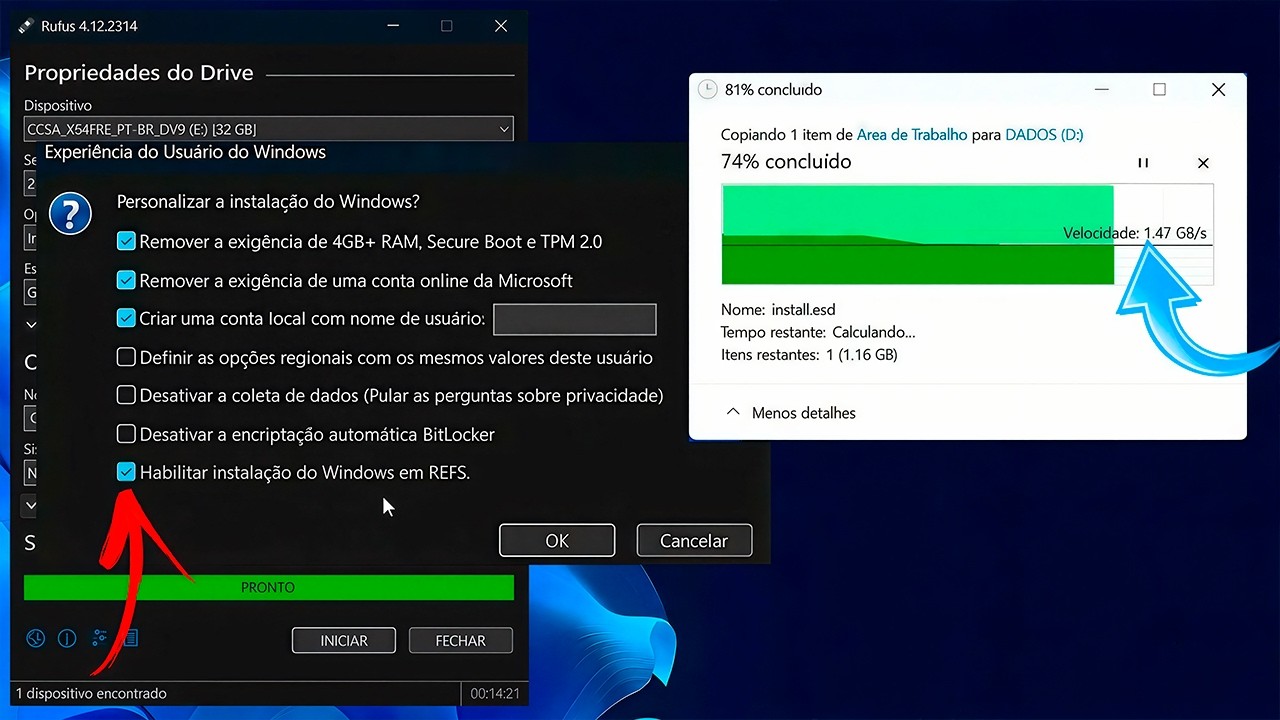Click the green PRONTO progress bar
The height and width of the screenshot is (720, 1280).
click(268, 587)
